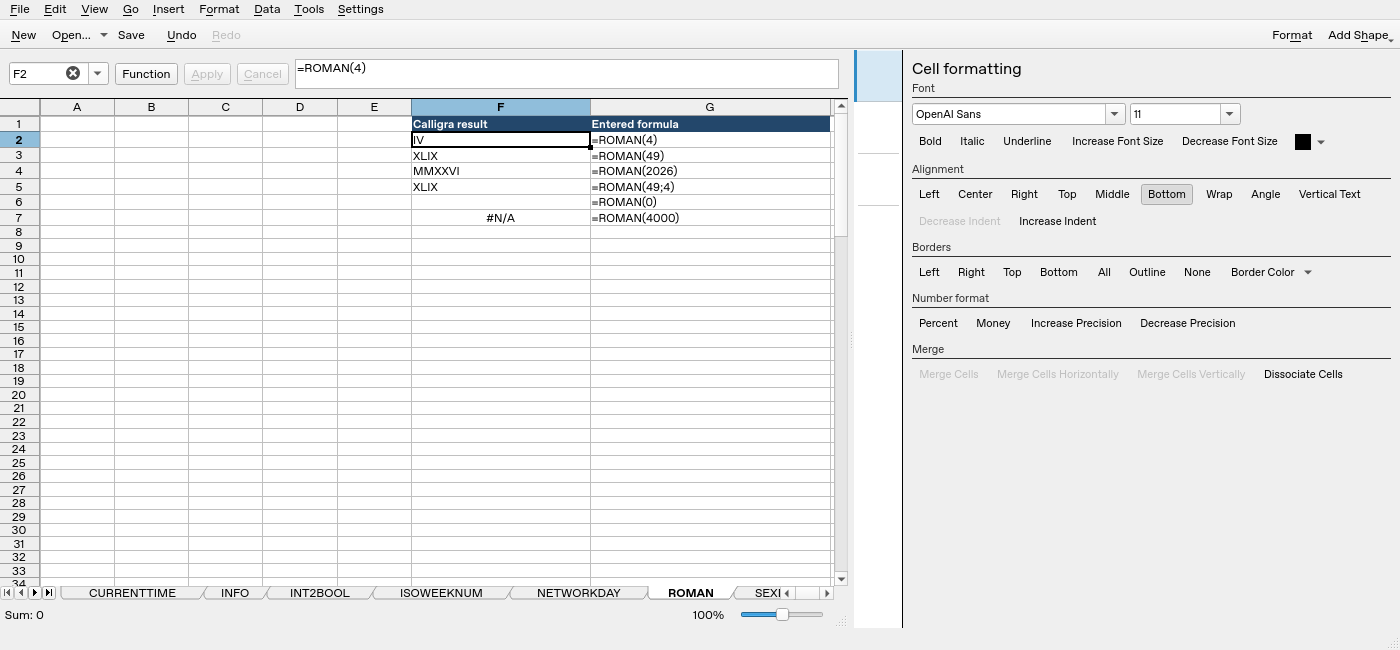Toggle Wrap text alignment
This screenshot has height=650, width=1400.
(x=1219, y=194)
